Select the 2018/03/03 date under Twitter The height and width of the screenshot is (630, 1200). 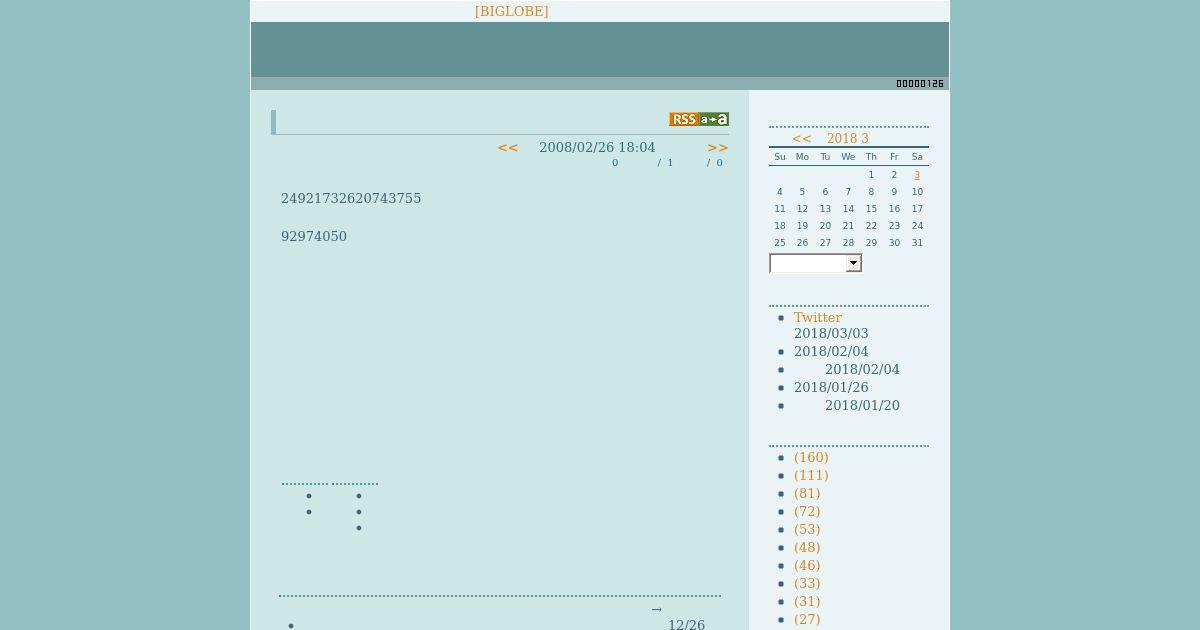click(x=831, y=333)
